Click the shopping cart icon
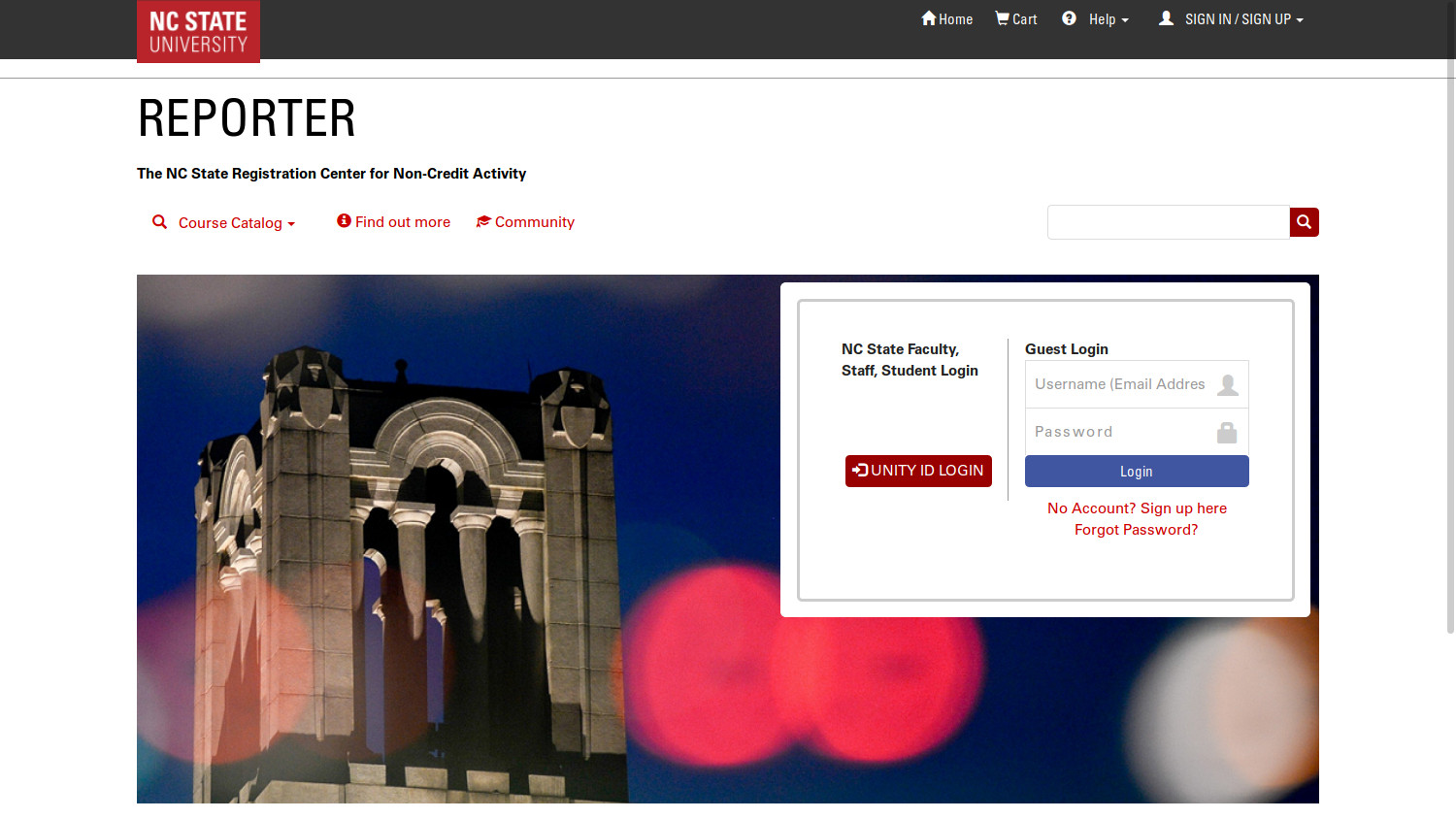 (x=1002, y=18)
